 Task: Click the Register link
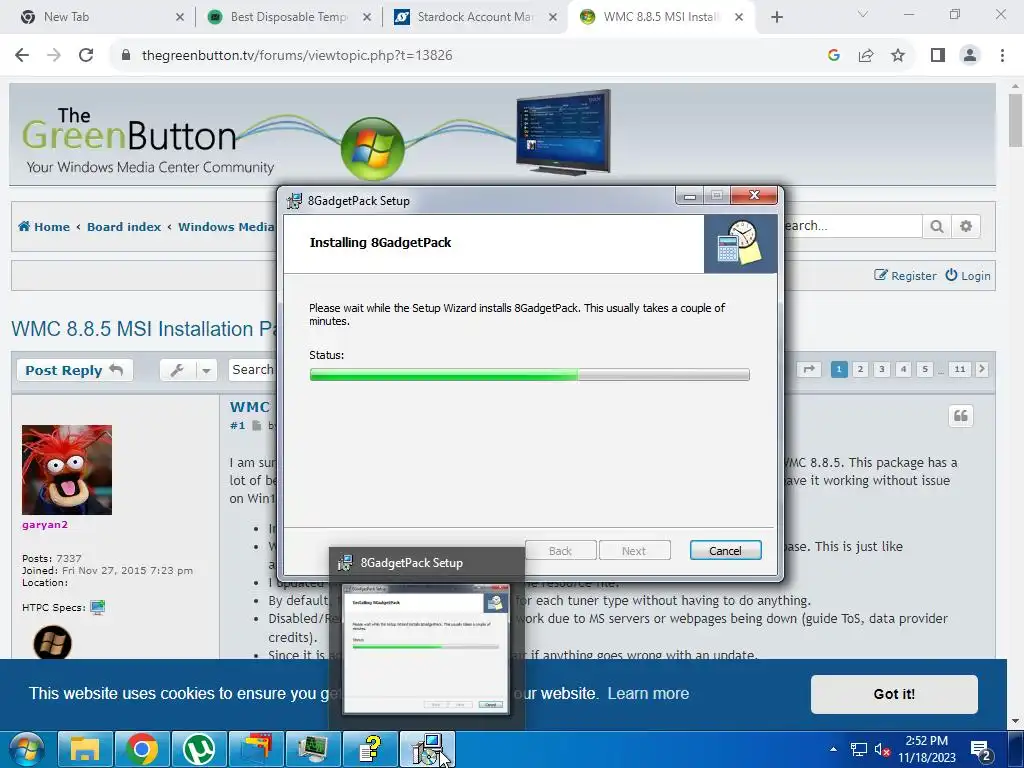click(x=905, y=276)
